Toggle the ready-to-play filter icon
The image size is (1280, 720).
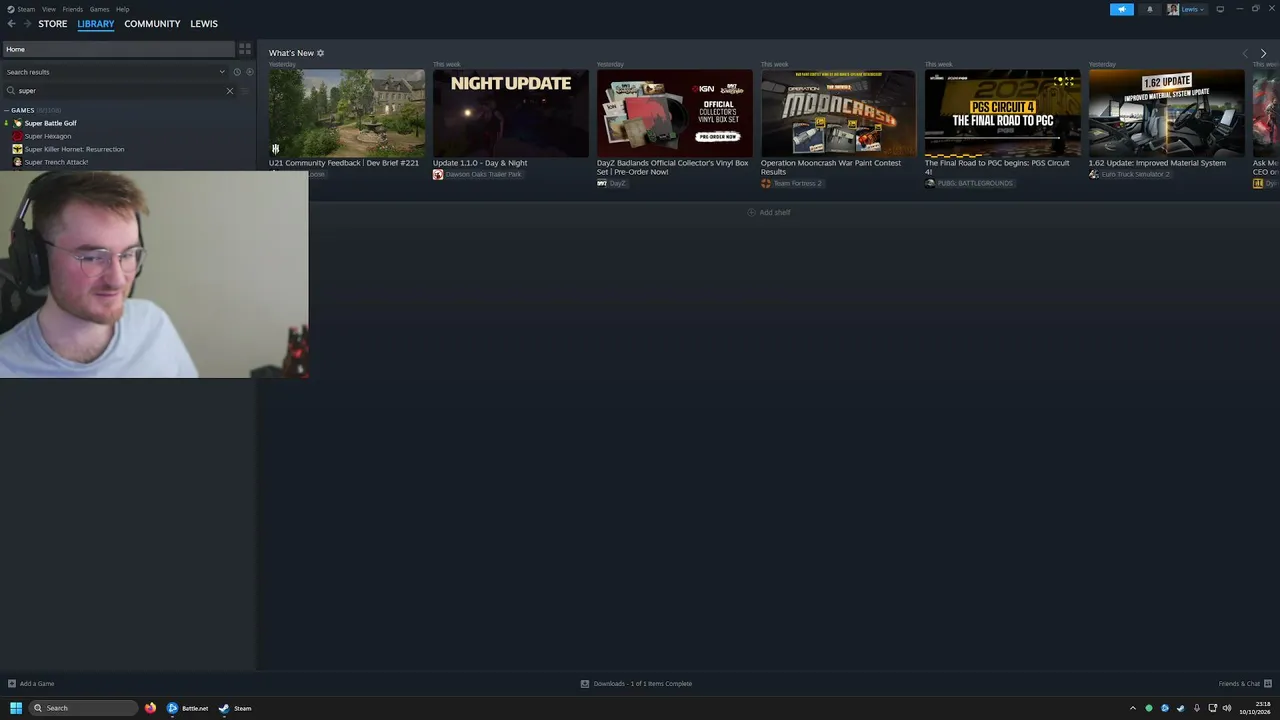coord(250,72)
